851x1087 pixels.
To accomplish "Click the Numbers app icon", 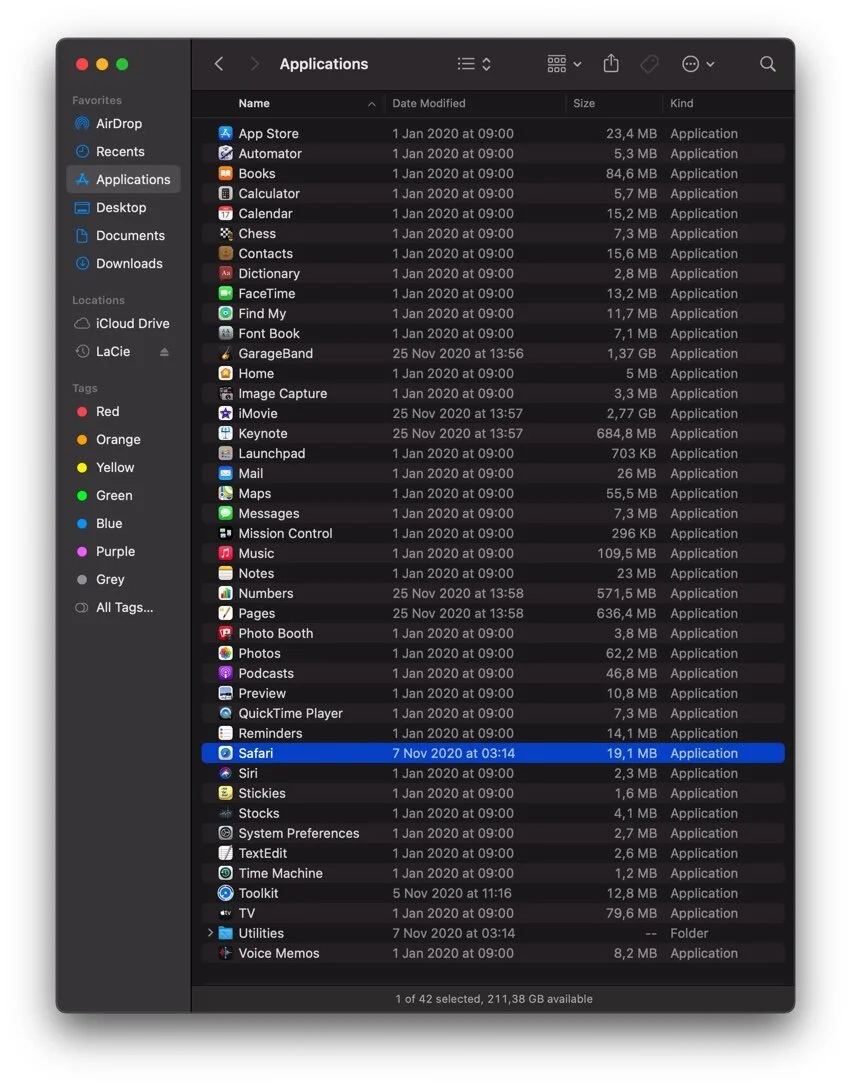I will 225,593.
